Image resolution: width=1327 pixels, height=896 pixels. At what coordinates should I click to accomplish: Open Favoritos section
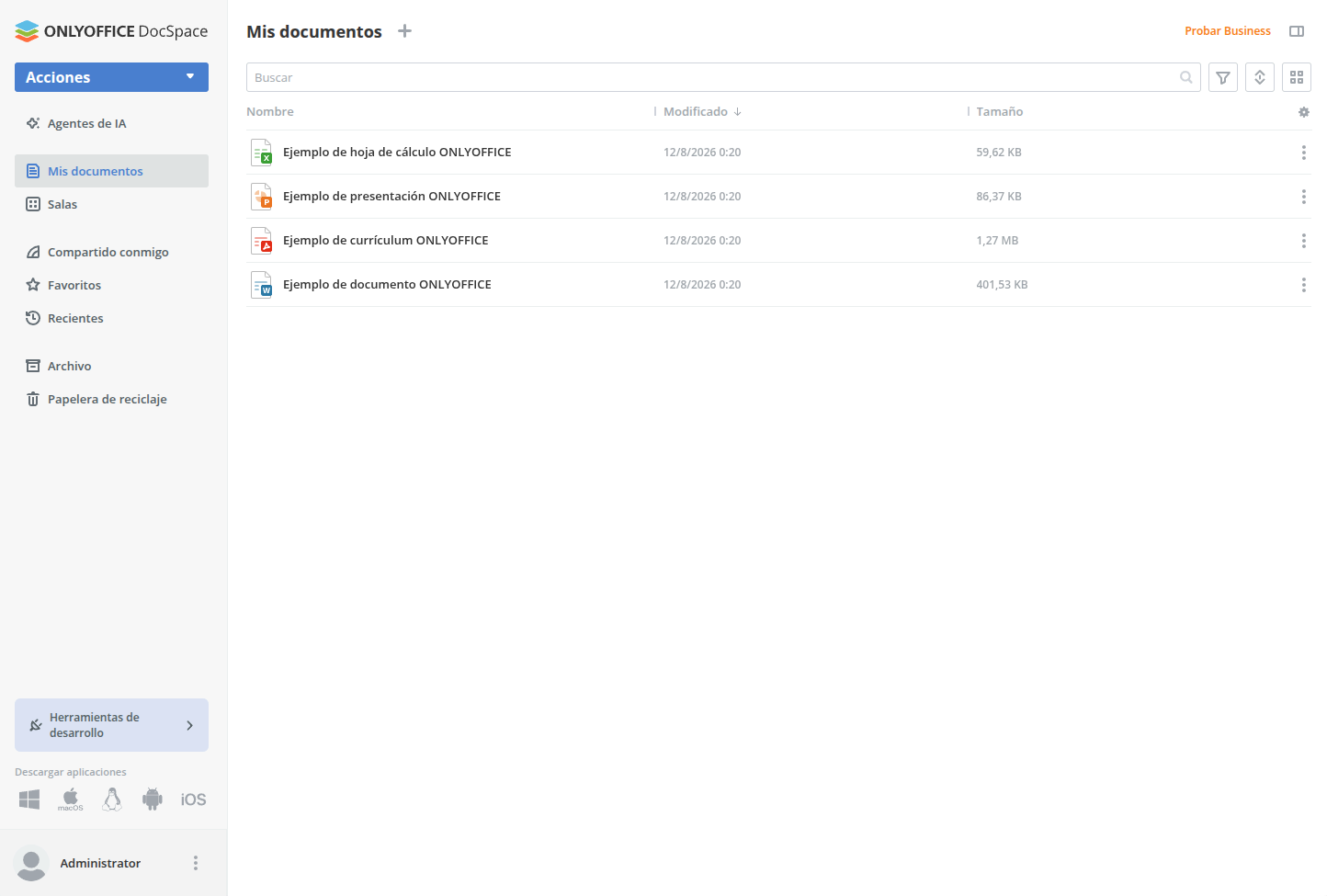click(x=111, y=285)
